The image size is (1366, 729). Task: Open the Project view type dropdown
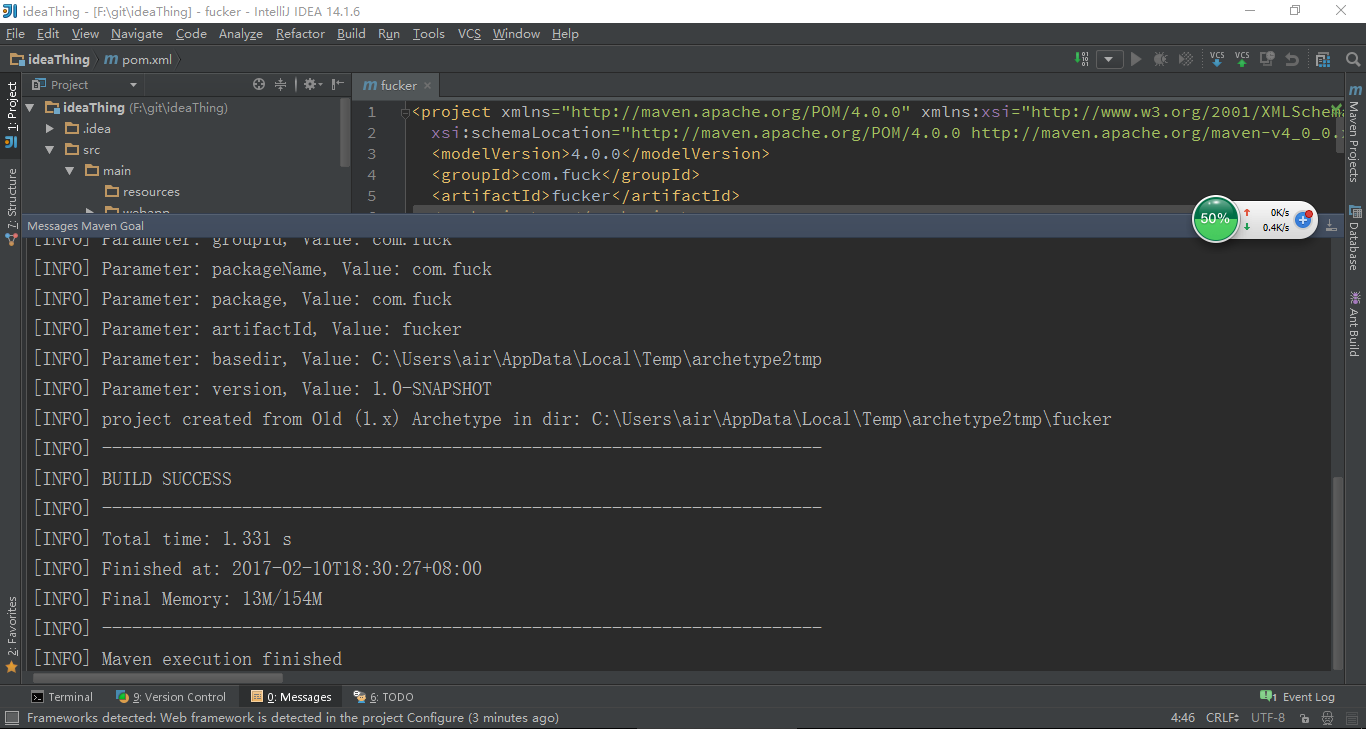pyautogui.click(x=85, y=85)
